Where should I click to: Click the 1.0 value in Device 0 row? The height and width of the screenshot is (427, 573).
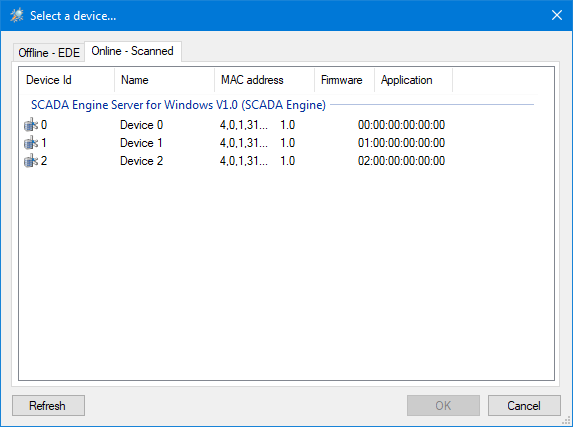pos(288,125)
